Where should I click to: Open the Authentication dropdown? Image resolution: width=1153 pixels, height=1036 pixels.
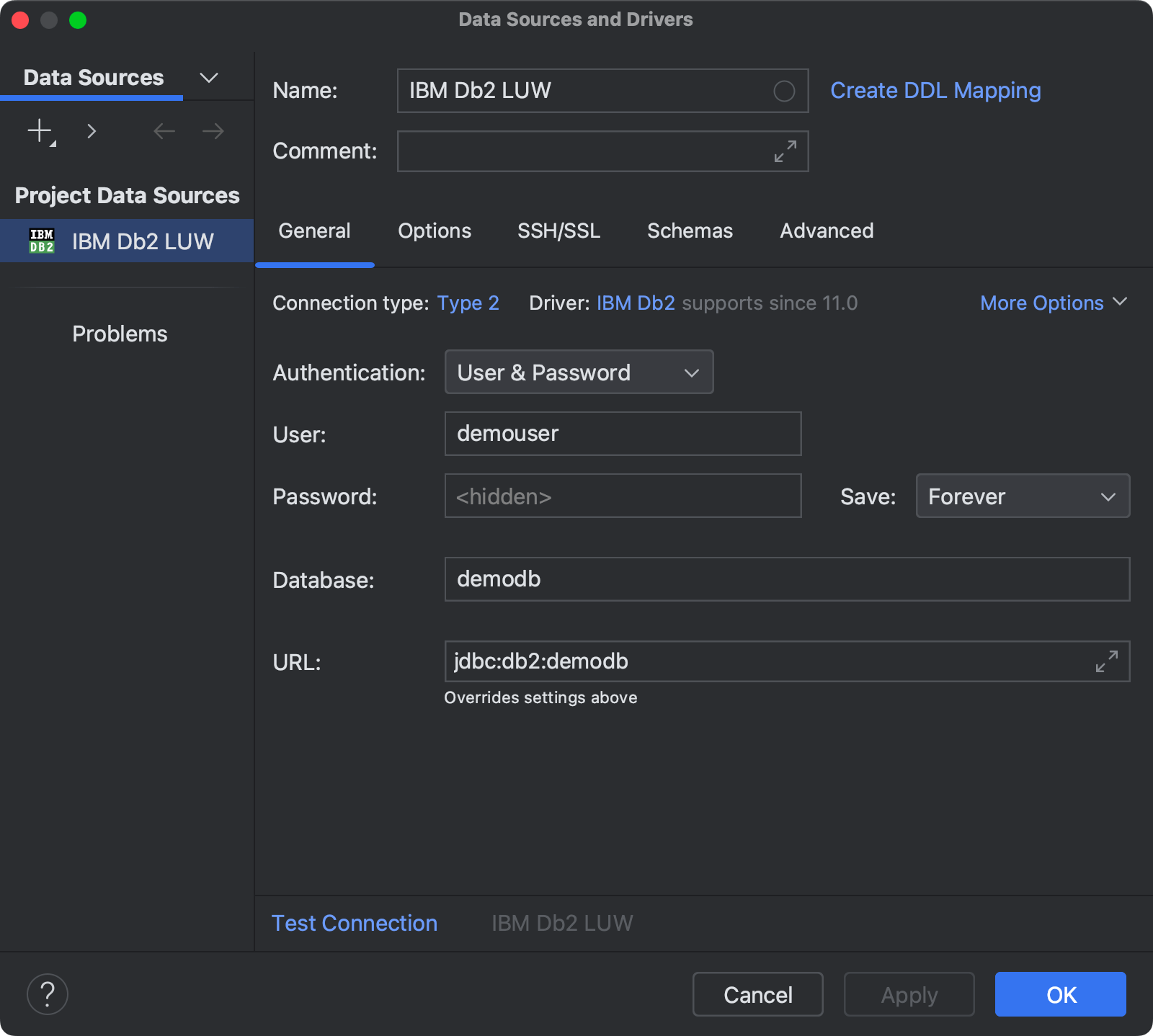tap(578, 372)
